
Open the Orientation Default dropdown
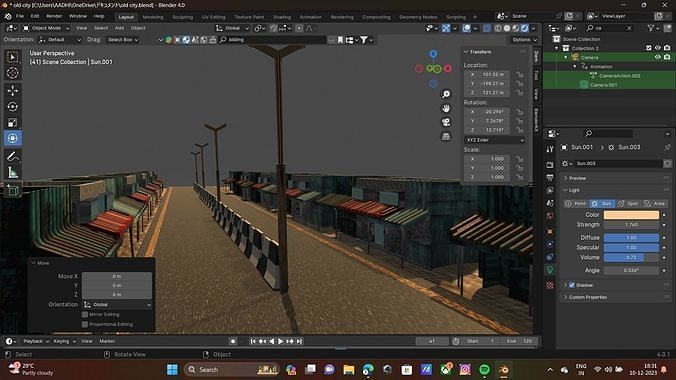pos(59,40)
